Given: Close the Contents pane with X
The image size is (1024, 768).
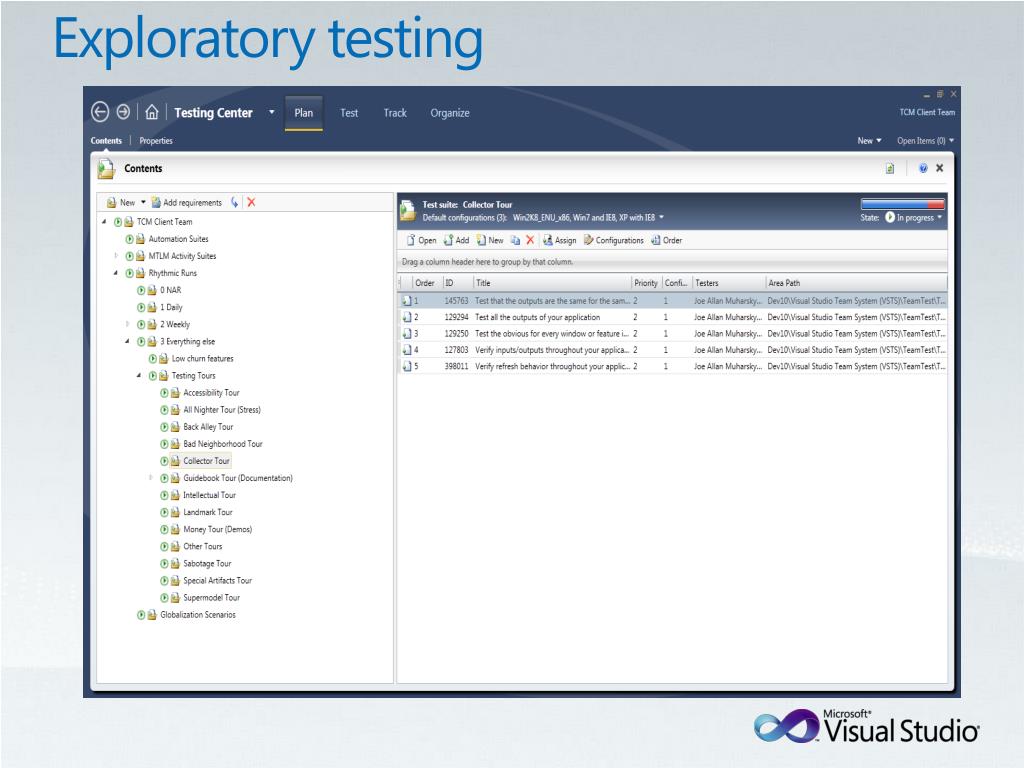Looking at the screenshot, I should point(940,168).
